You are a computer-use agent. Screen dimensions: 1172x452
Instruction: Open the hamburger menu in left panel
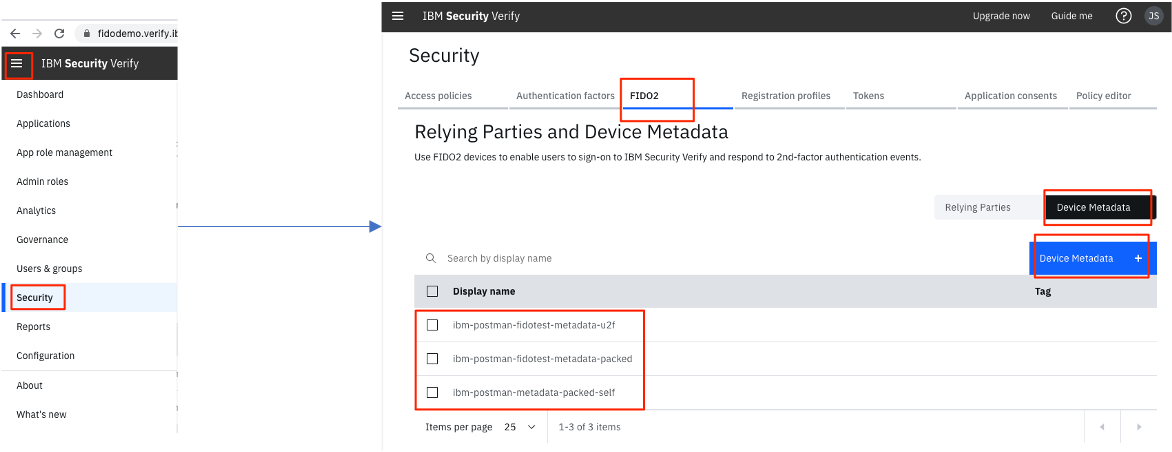[x=17, y=64]
